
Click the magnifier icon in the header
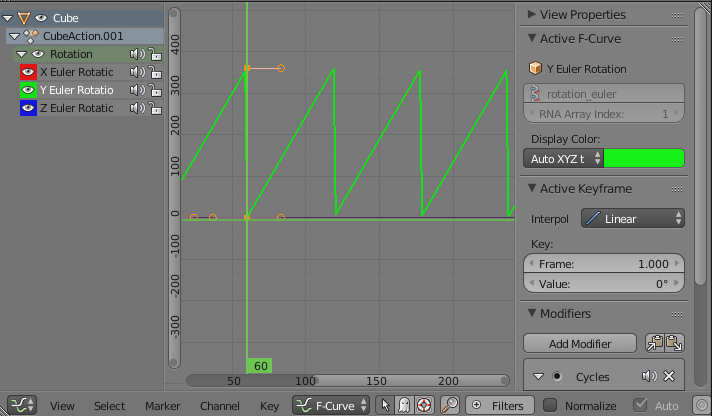pos(450,405)
